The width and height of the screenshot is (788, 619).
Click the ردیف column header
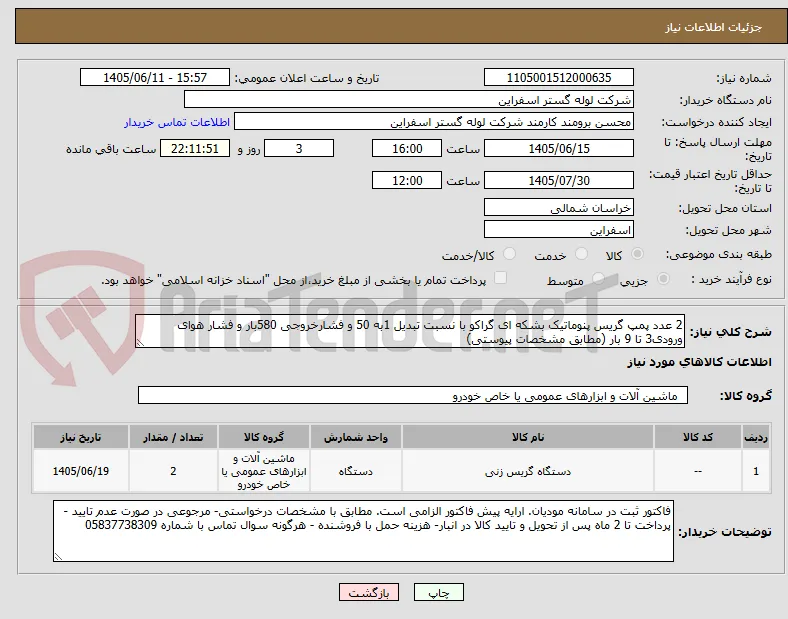[756, 437]
